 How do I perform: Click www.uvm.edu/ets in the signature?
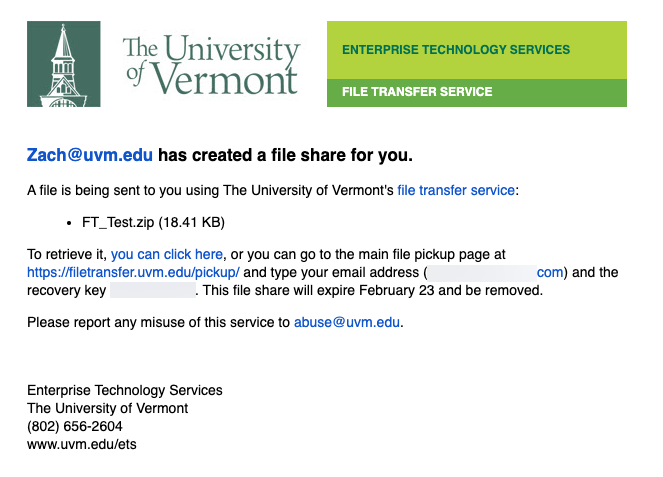coord(82,444)
